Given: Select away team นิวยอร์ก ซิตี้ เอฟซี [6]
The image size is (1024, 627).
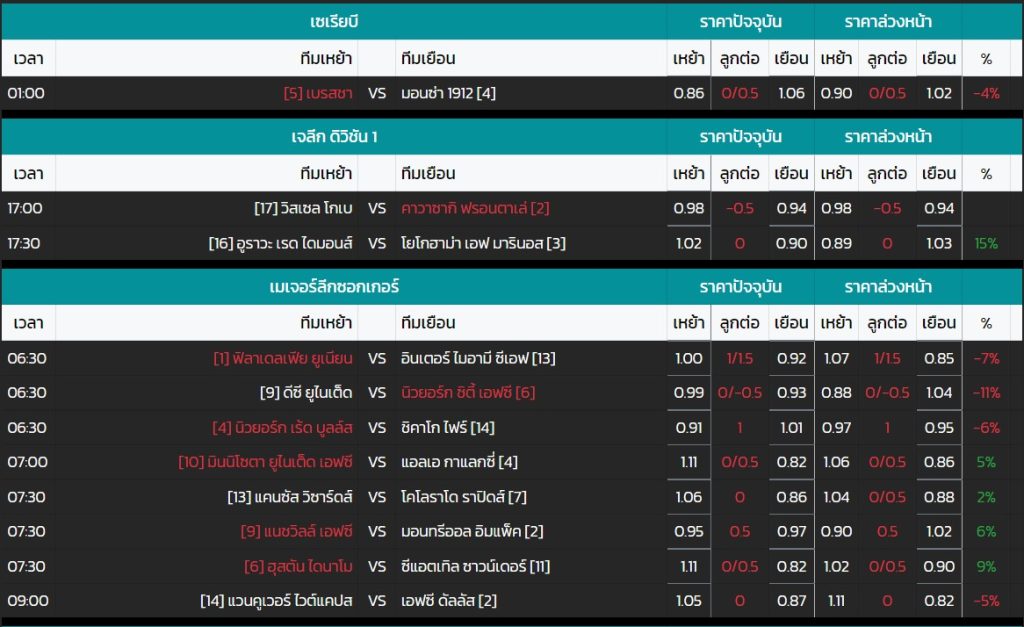Looking at the screenshot, I should 468,393.
